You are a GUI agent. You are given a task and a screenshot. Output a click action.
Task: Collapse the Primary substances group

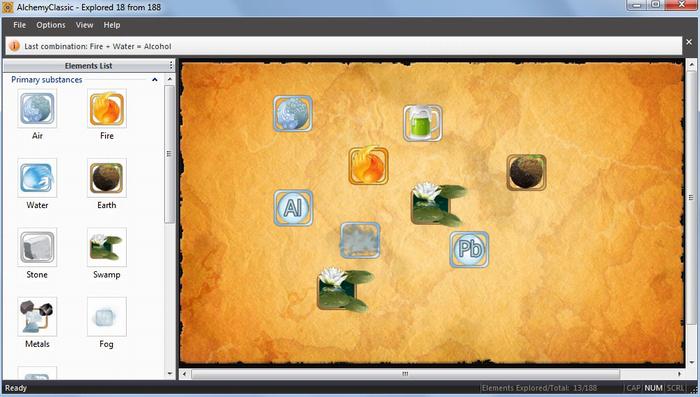point(154,79)
